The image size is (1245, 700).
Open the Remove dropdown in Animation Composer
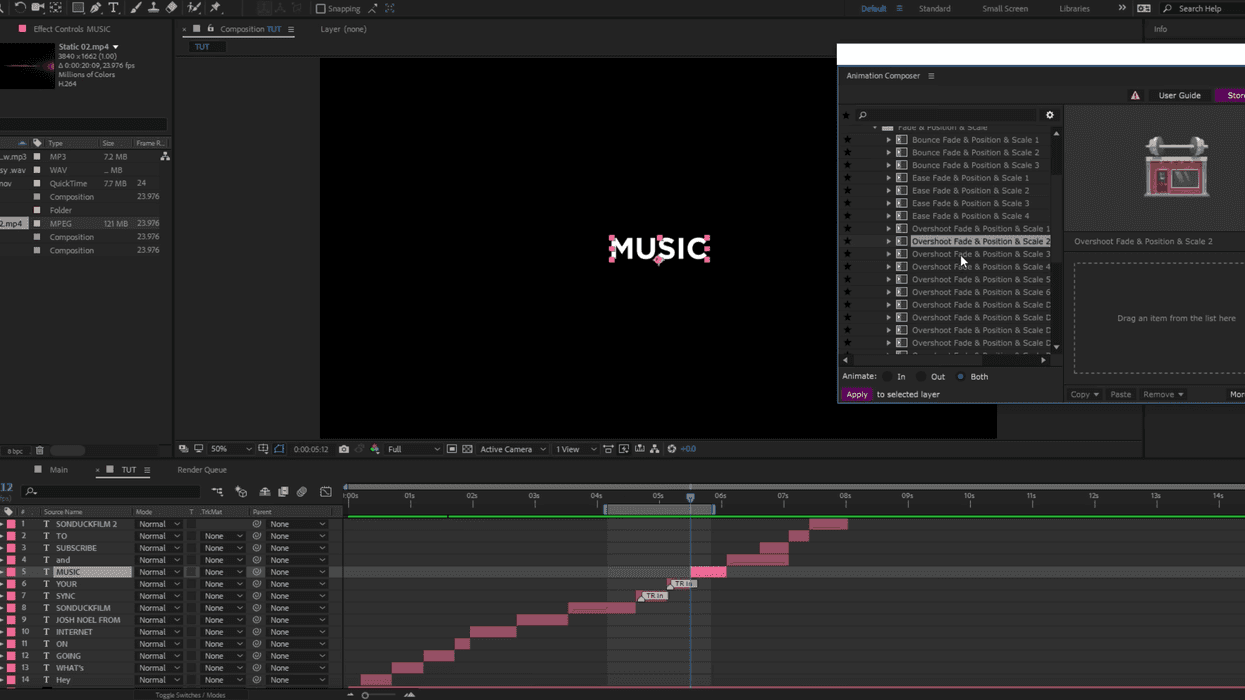tap(1163, 394)
